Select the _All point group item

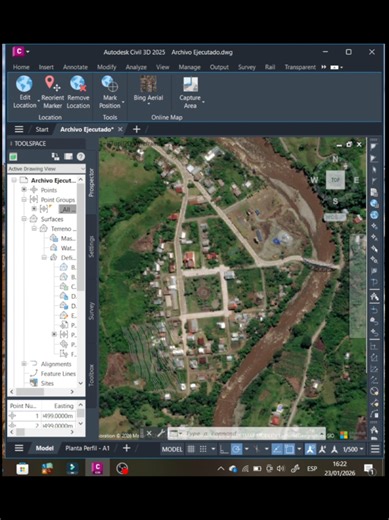(x=67, y=209)
